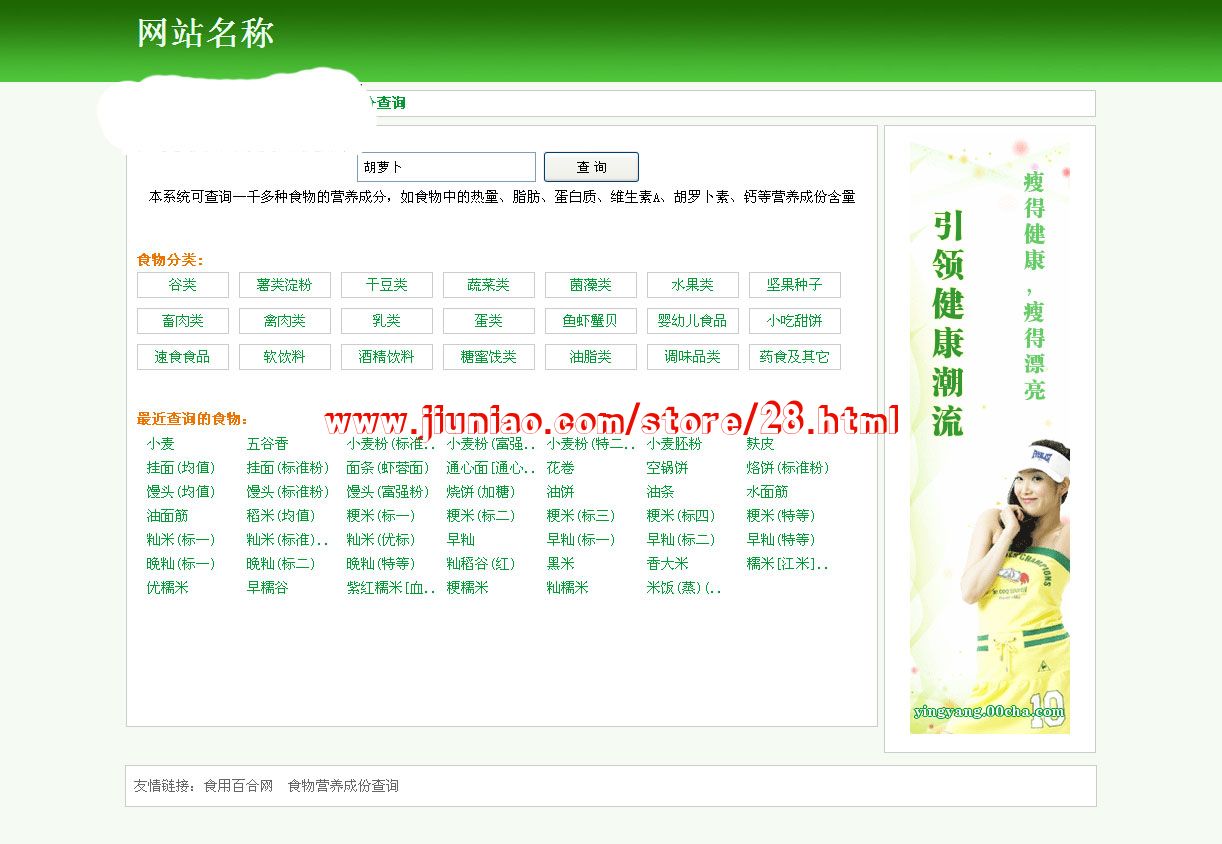Open the 酒精饮料 category
This screenshot has width=1222, height=844.
click(387, 357)
